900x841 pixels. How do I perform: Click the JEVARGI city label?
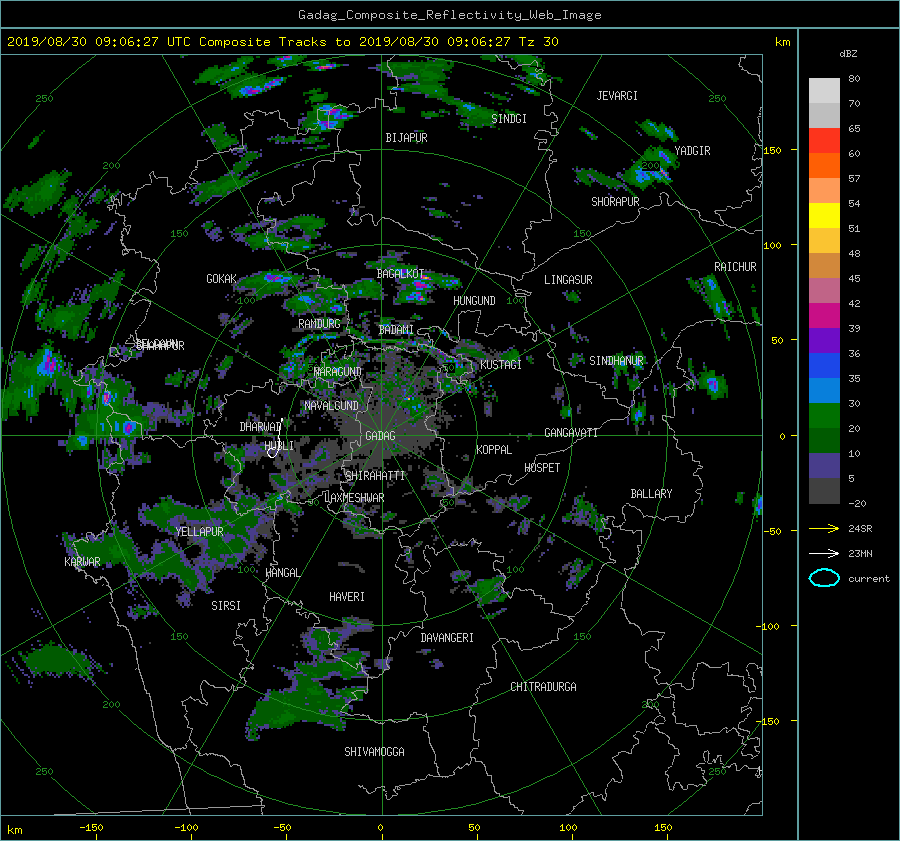617,96
